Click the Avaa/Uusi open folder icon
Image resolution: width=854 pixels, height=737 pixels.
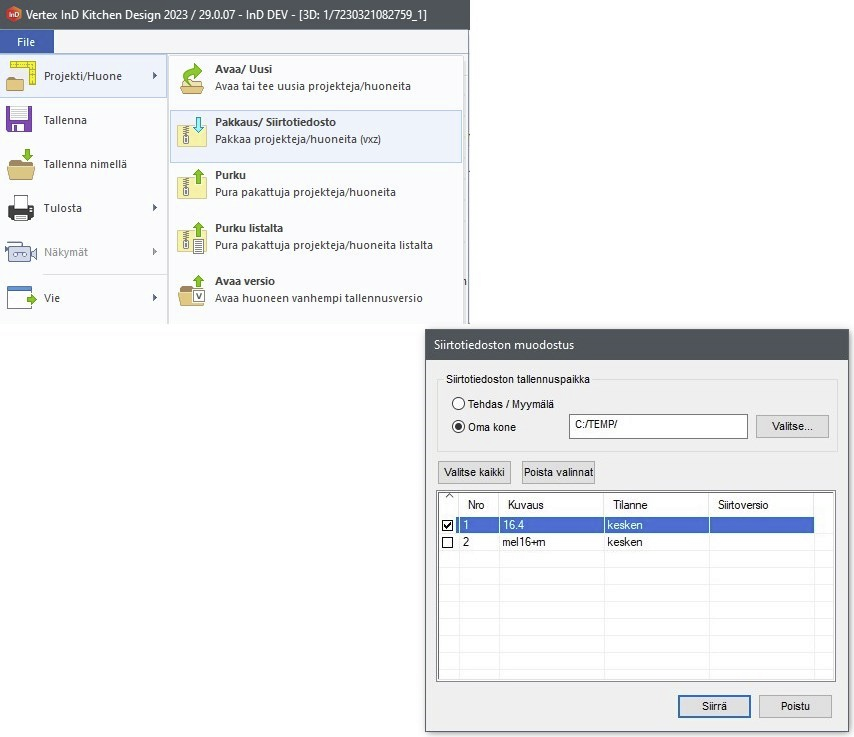(191, 78)
